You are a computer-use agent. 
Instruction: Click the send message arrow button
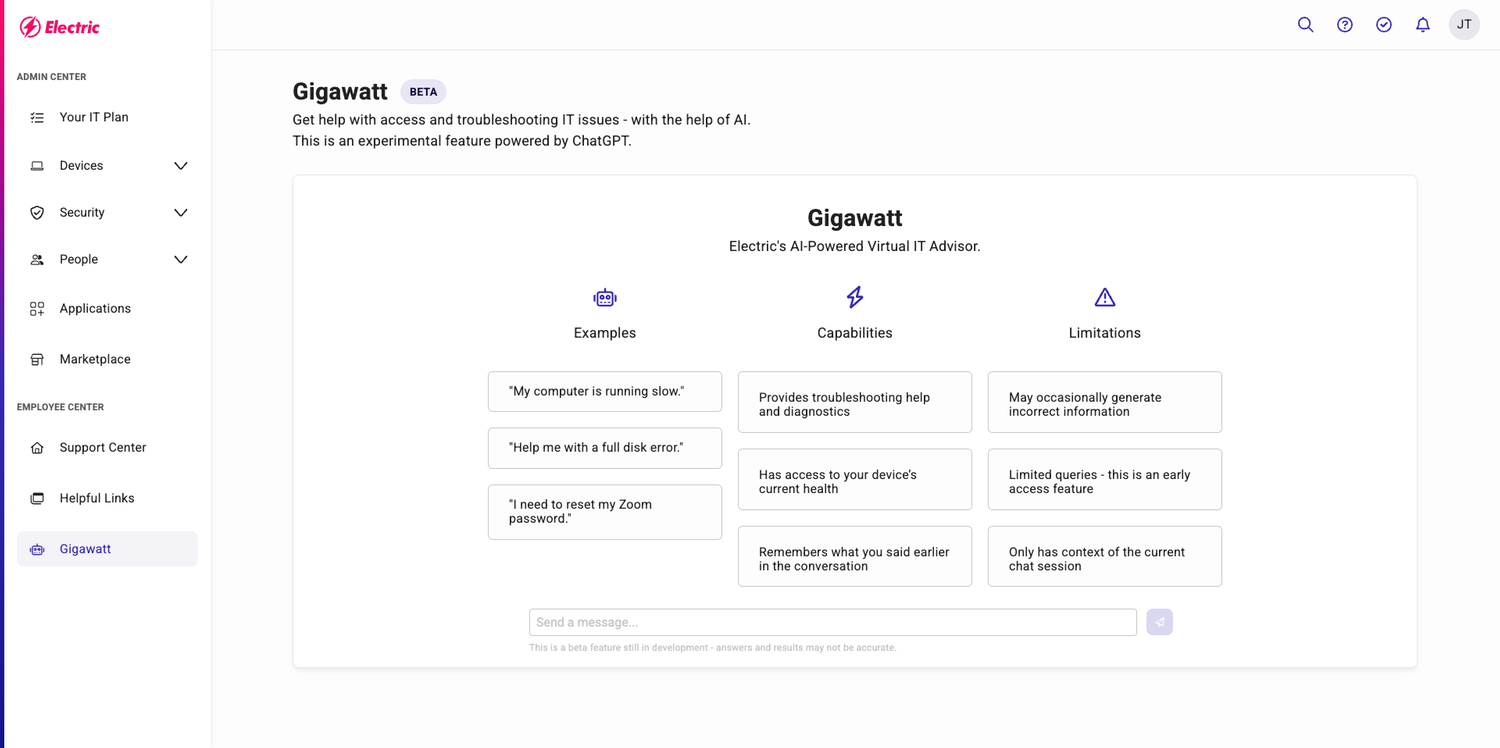[1159, 621]
